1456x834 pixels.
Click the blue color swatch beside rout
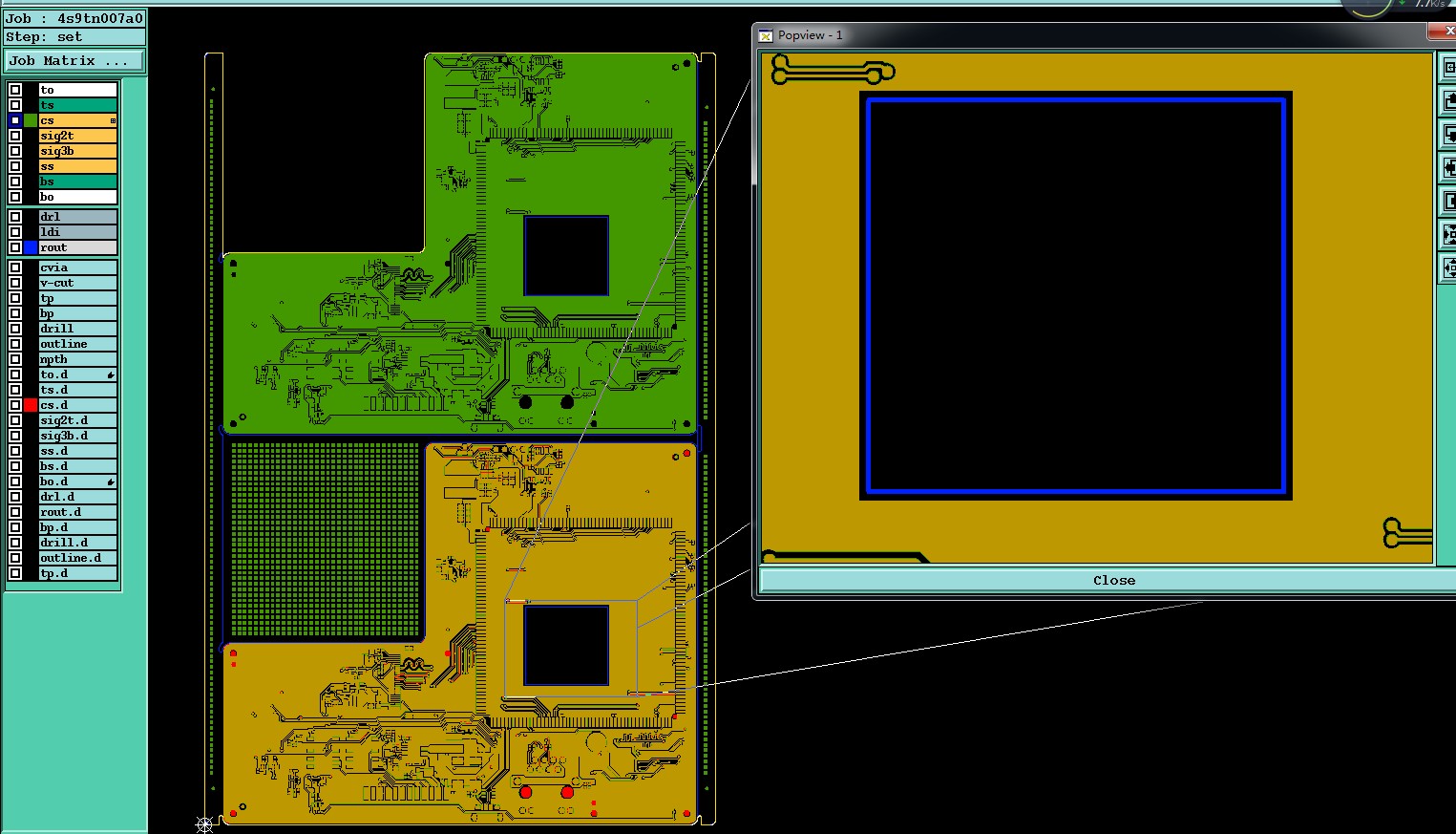coord(31,247)
